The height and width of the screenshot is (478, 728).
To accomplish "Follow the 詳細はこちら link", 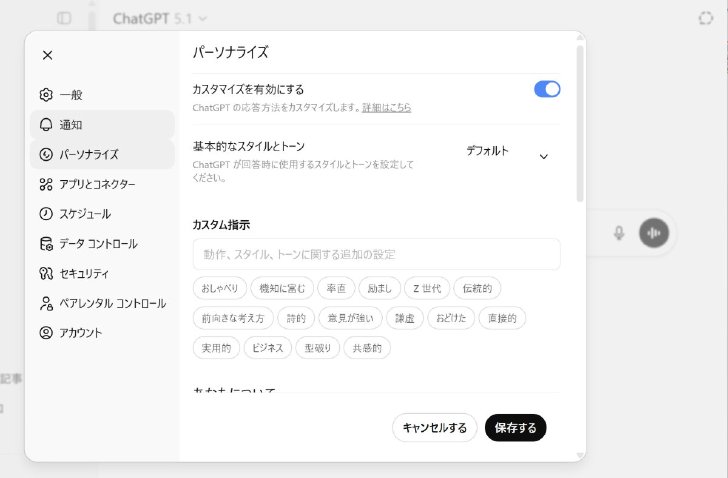I will (386, 108).
